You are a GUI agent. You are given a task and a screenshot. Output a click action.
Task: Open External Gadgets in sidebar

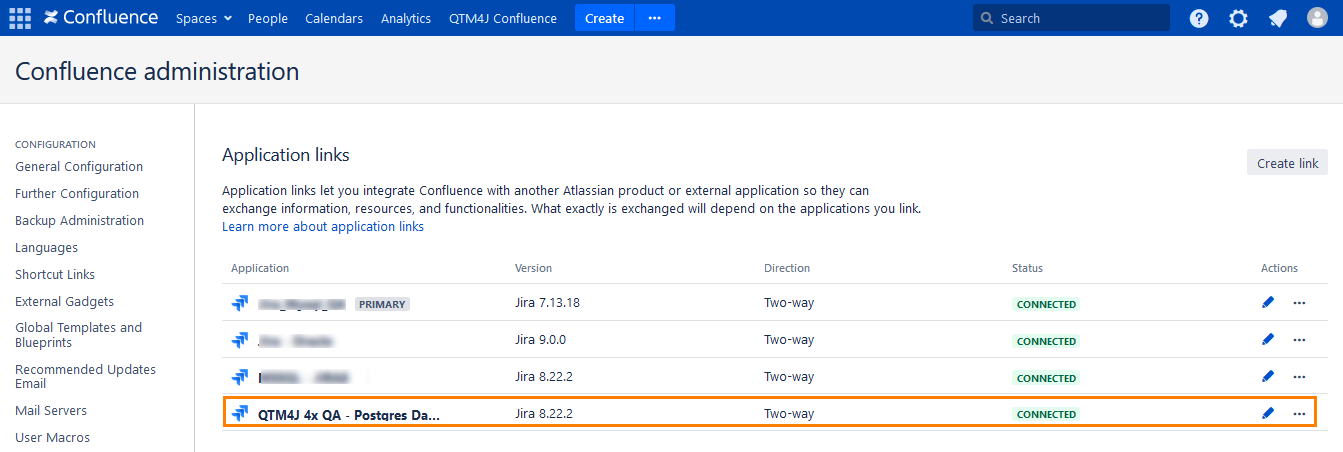[x=64, y=302]
